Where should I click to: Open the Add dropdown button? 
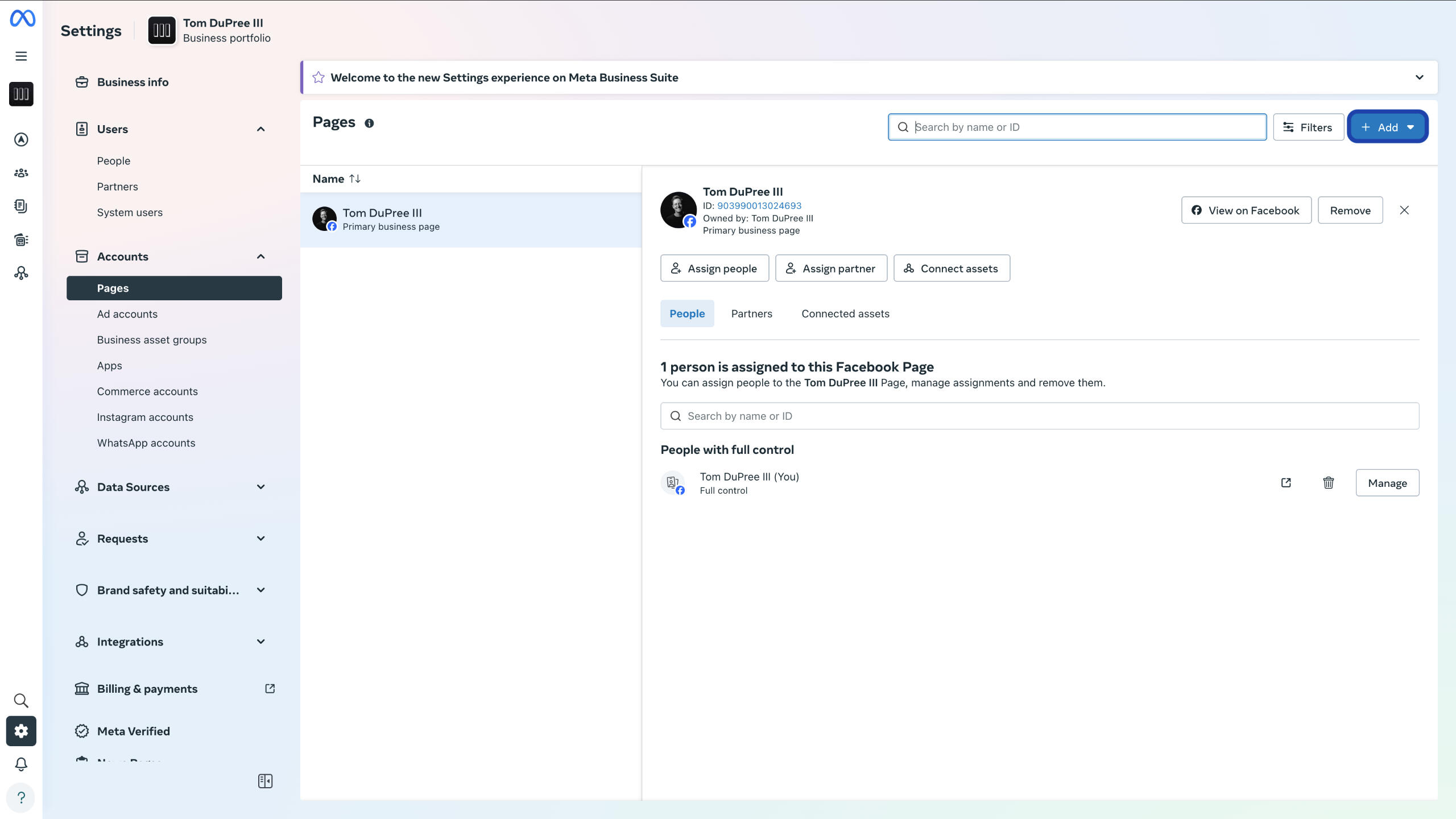point(1387,127)
